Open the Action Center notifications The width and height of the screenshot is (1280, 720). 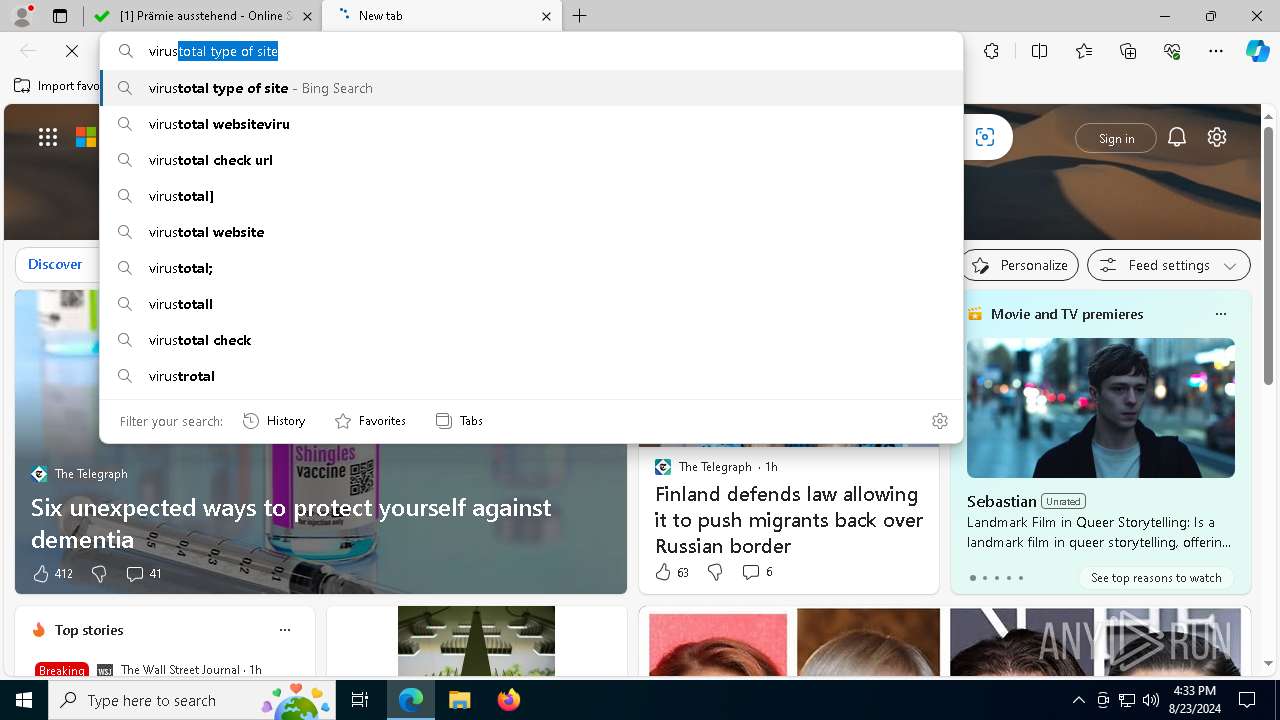click(x=1247, y=700)
